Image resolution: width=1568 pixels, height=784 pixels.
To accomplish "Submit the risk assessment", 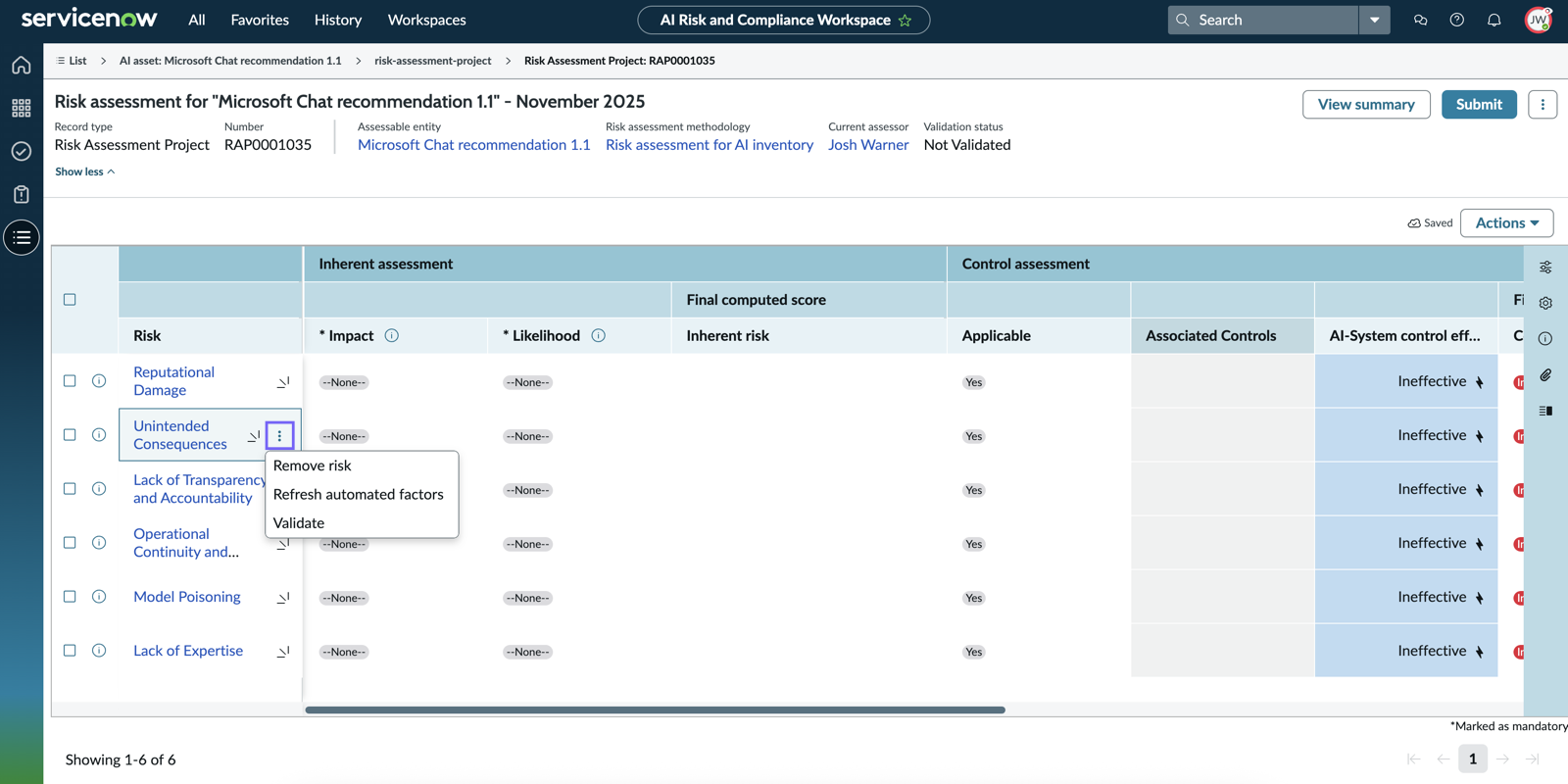I will click(x=1479, y=104).
